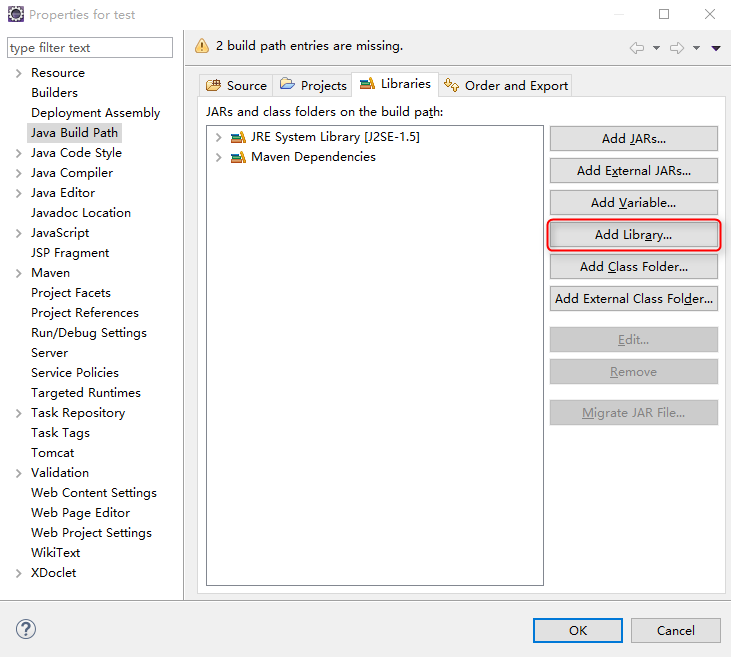Click the Eclipse icon in title bar
Screen dimensions: 731x657
[x=15, y=14]
